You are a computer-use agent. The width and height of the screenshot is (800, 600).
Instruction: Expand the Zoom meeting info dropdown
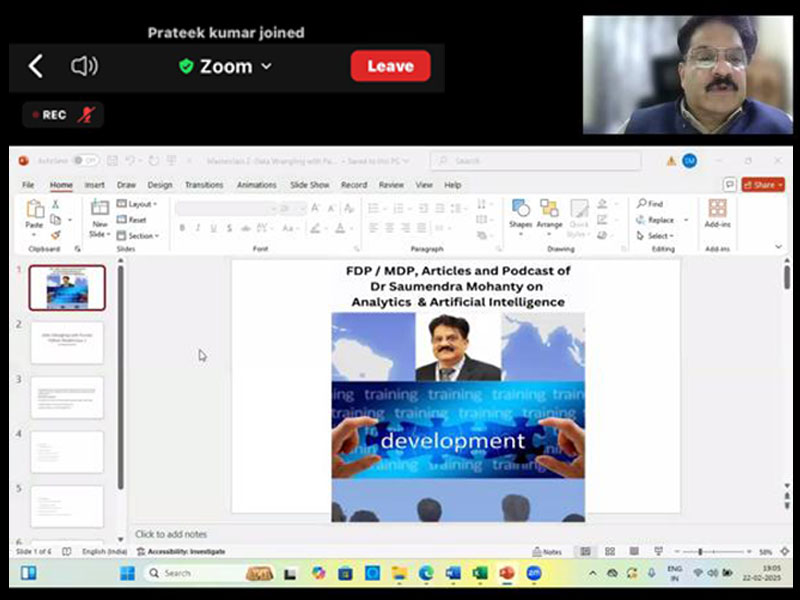(x=266, y=67)
